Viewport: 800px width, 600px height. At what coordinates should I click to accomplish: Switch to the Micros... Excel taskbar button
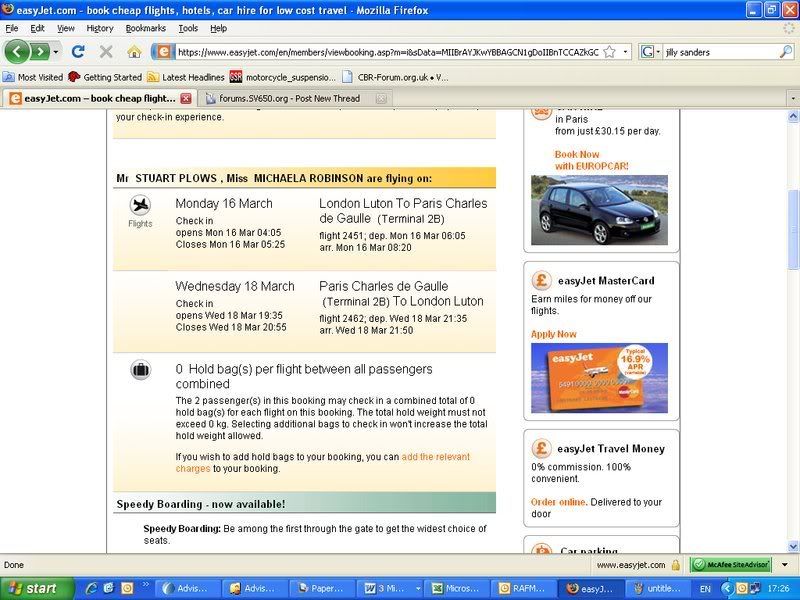(457, 589)
